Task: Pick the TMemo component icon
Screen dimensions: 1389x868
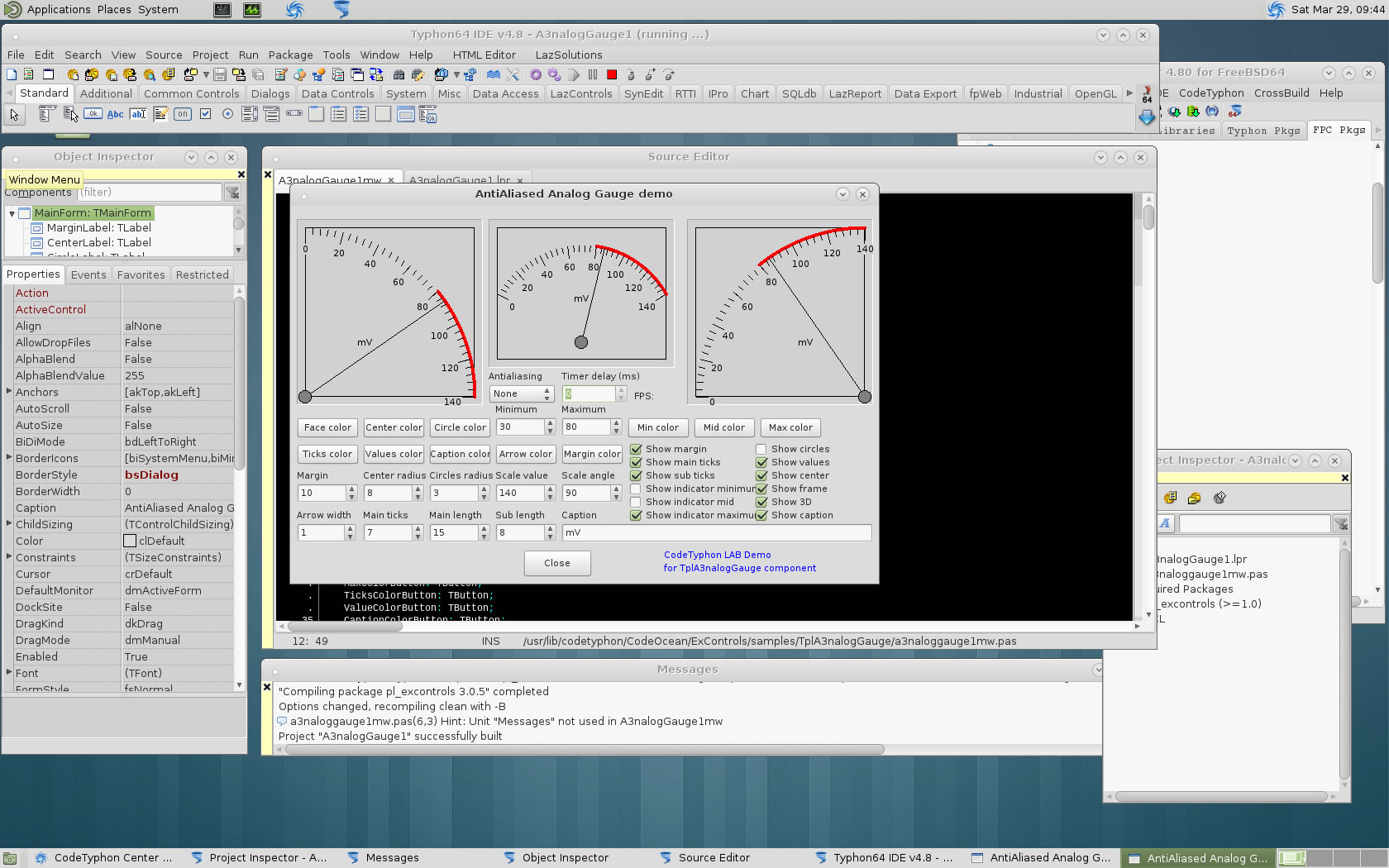Action: (160, 114)
